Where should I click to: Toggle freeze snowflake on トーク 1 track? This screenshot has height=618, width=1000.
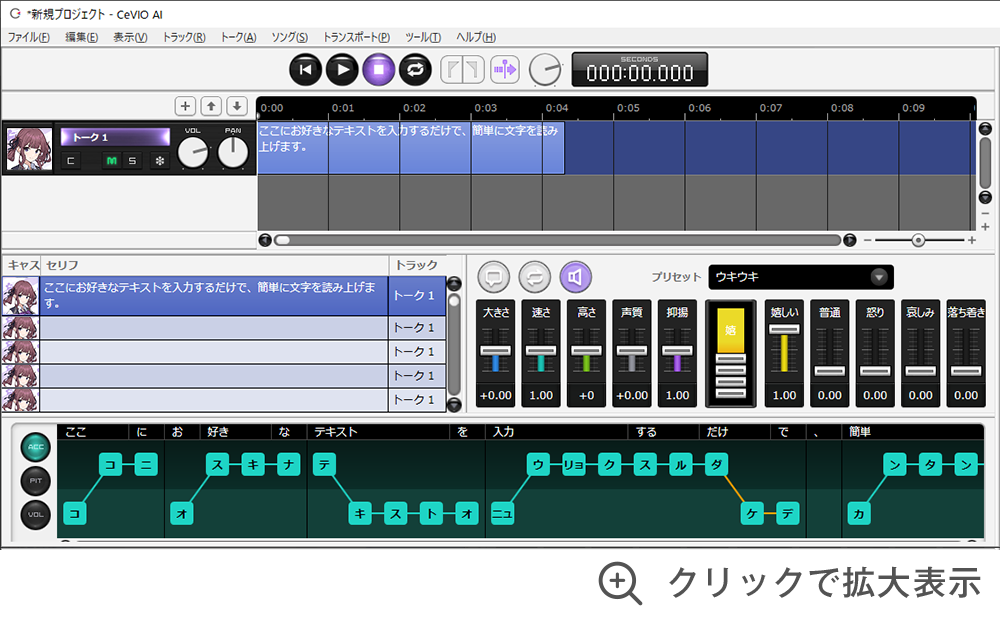tap(159, 161)
